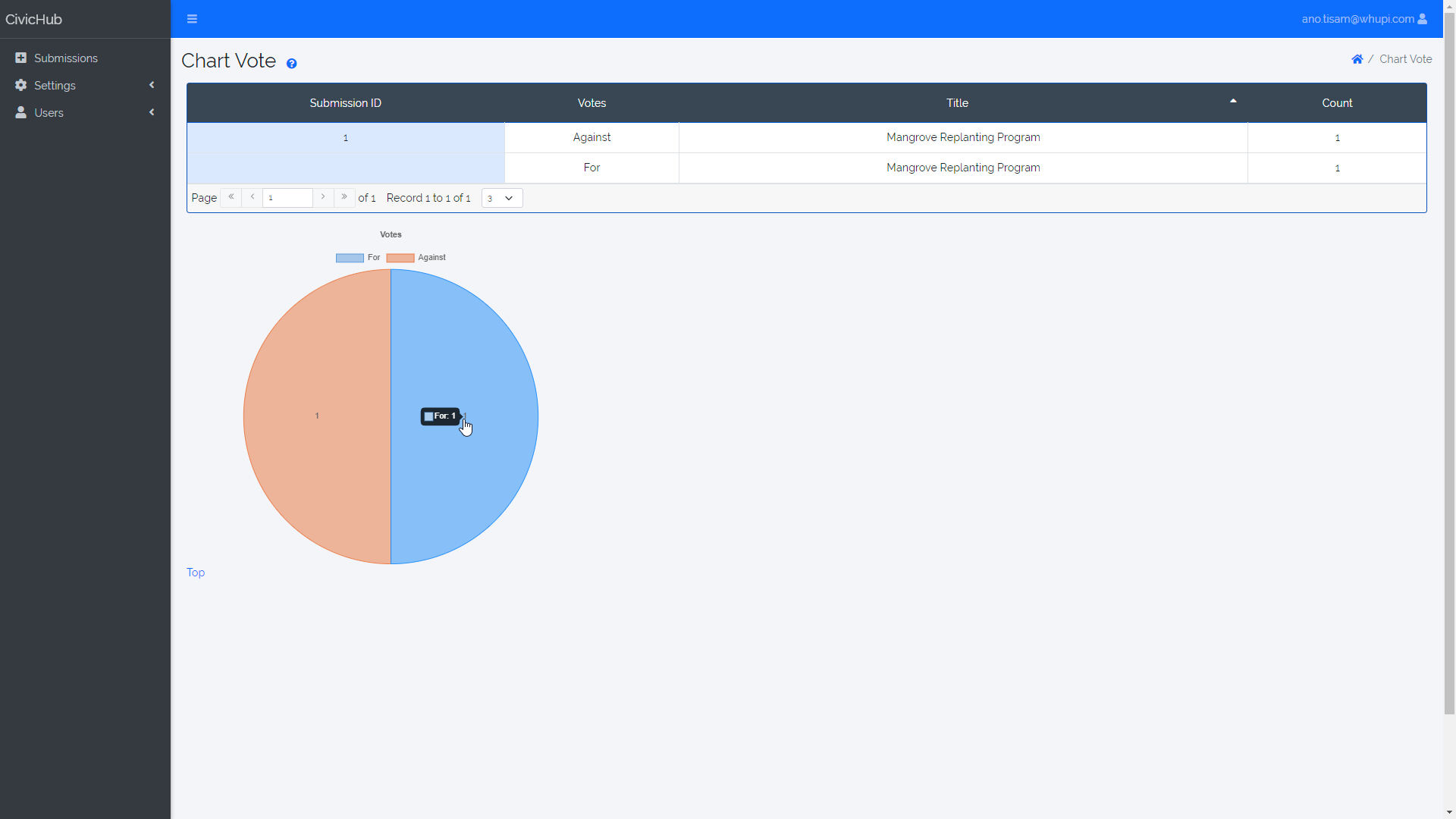Toggle the For legend item in chart
1456x819 pixels.
358,258
